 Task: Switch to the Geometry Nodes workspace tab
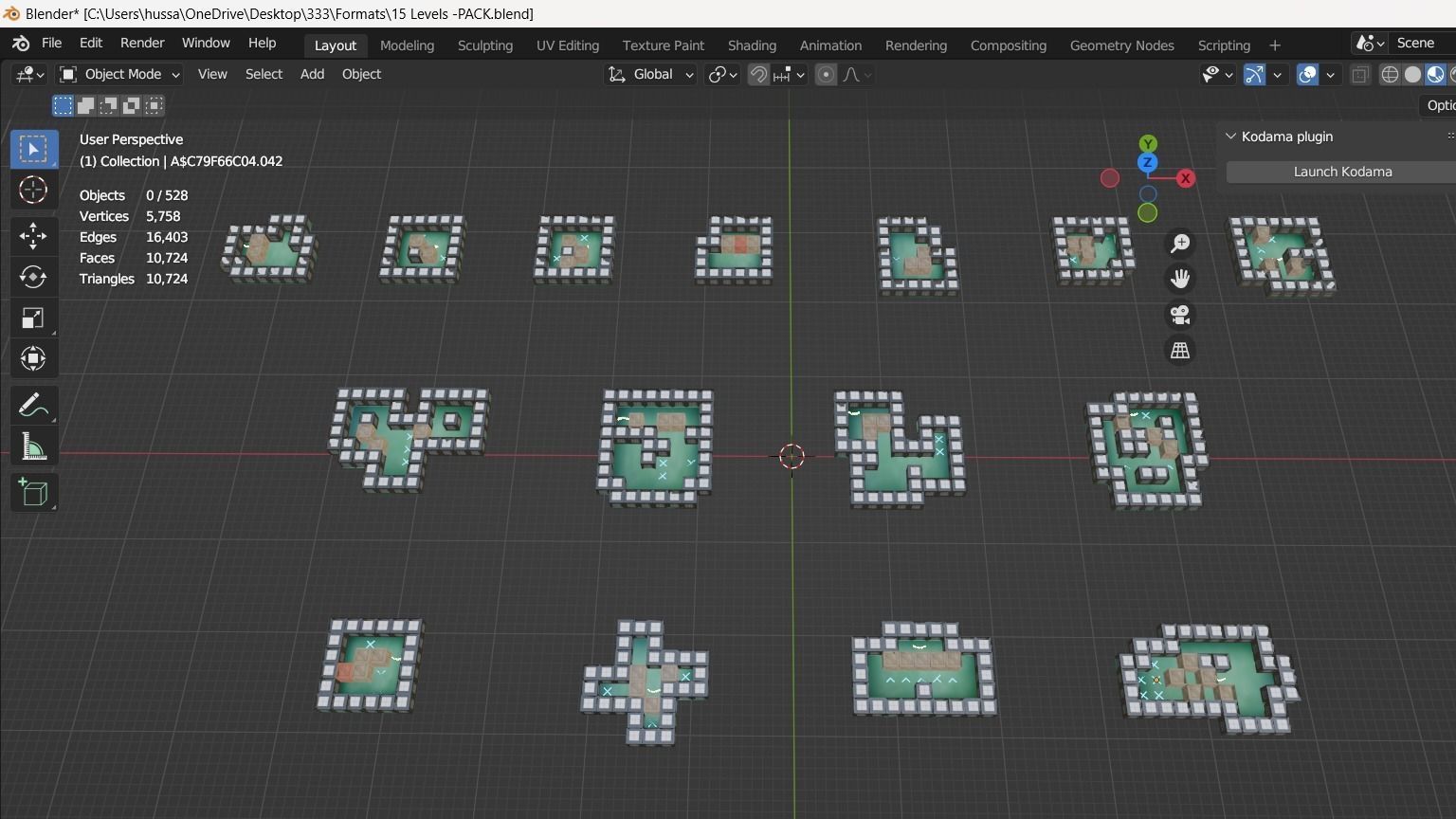[x=1121, y=45]
